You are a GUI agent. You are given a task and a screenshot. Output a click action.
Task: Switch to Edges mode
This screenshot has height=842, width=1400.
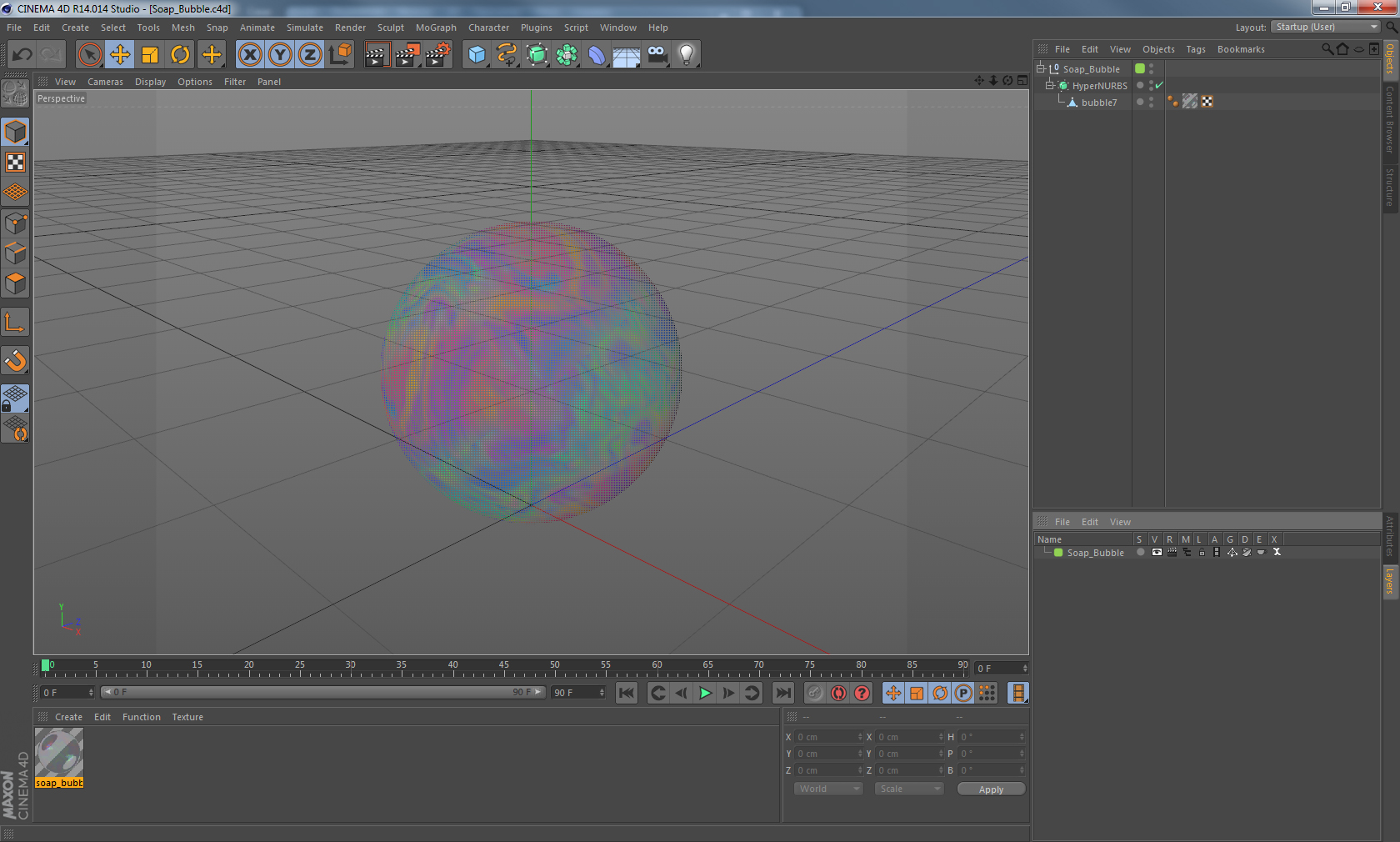click(x=15, y=253)
